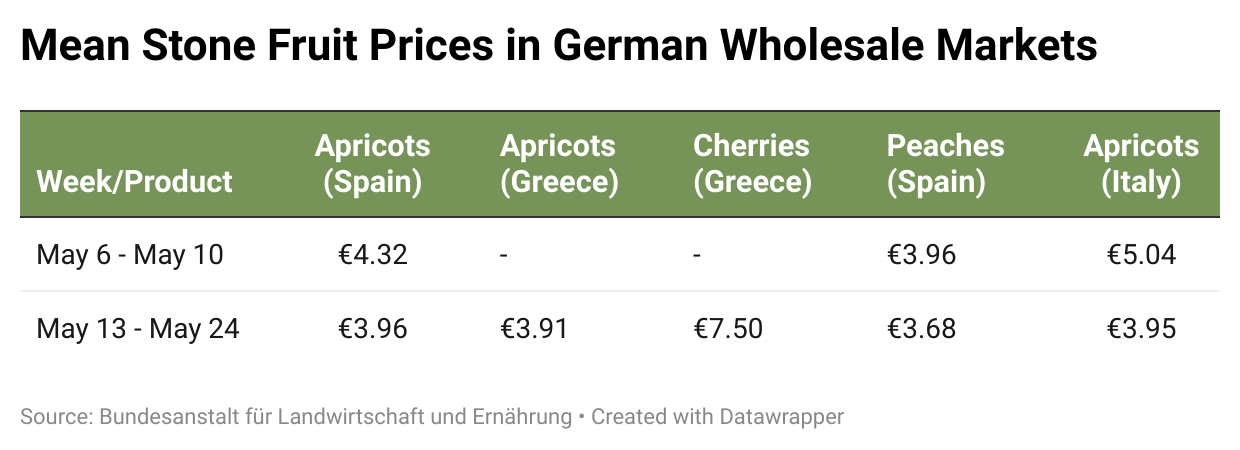Open the Created with Datawrapper link
This screenshot has width=1240, height=450.
click(717, 416)
